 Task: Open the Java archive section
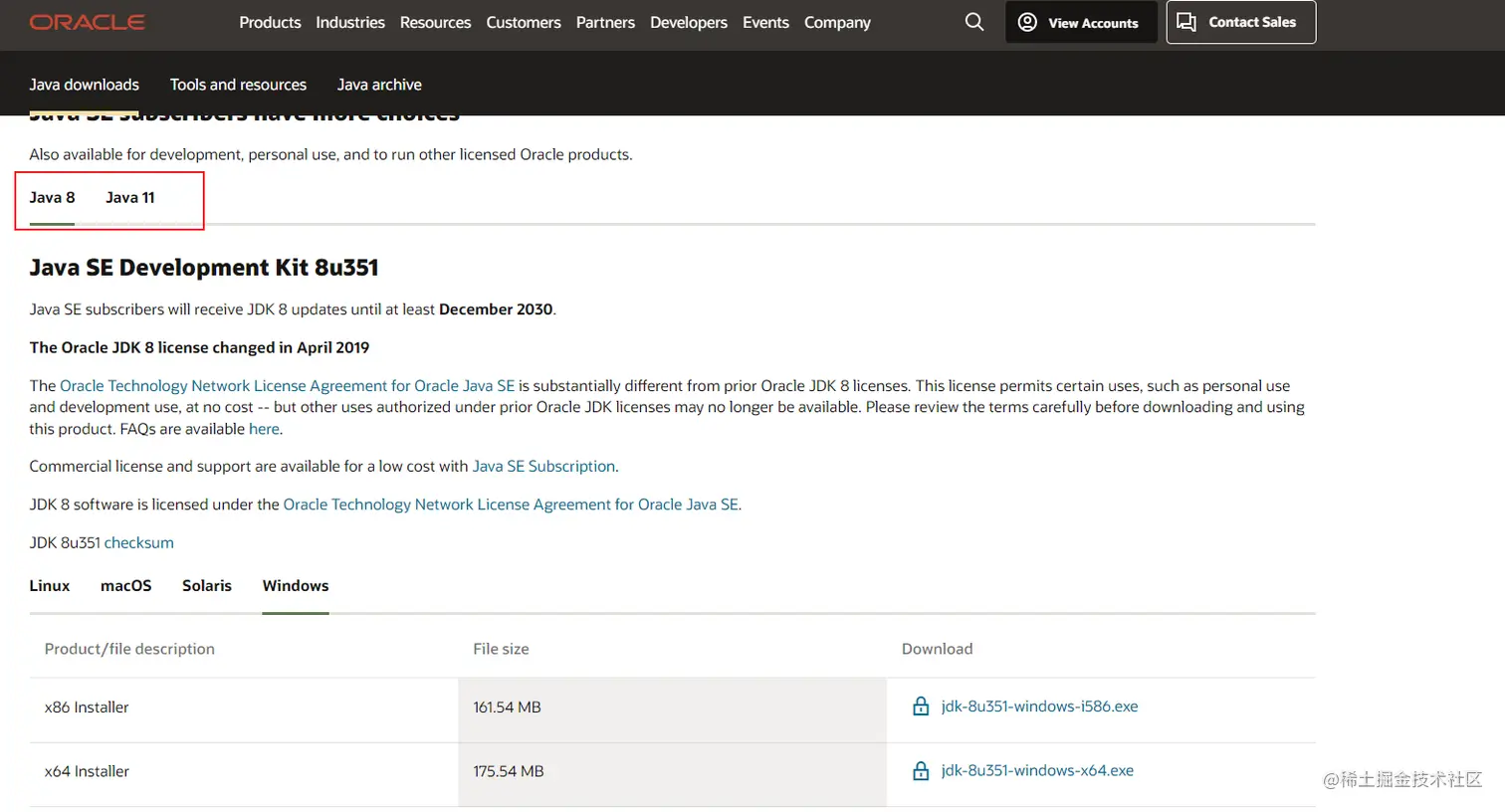click(x=379, y=85)
